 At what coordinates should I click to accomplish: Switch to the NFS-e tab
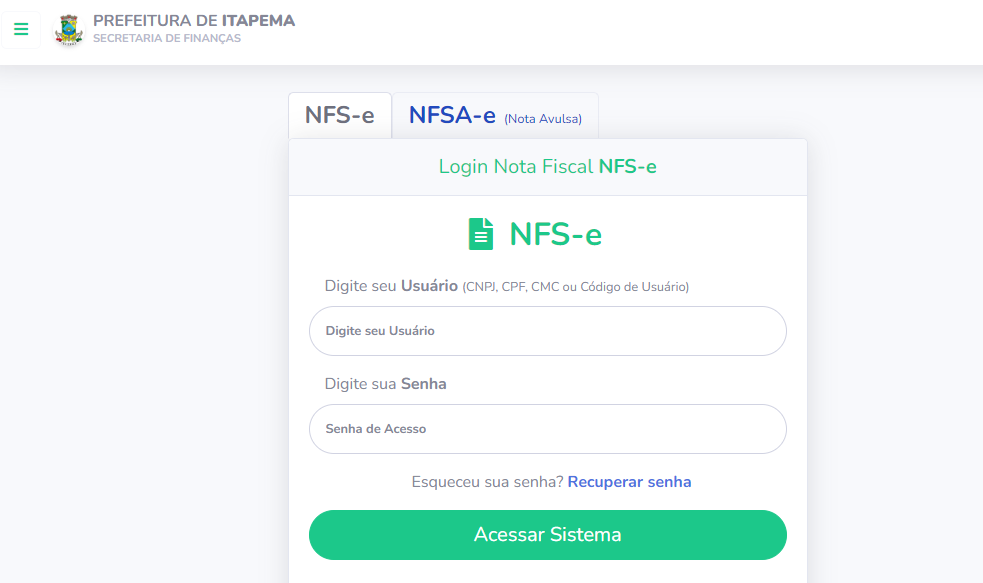[x=340, y=115]
